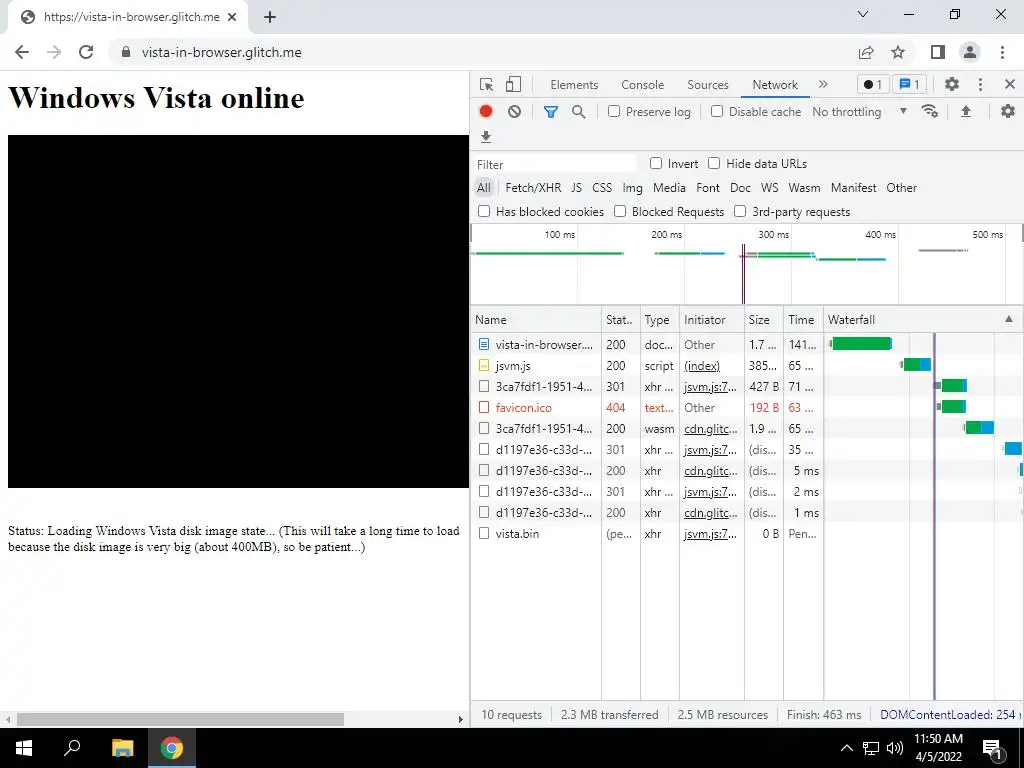Screen dimensions: 1024x768
Task: Click the page horizontal scrollbar thumb
Action: tap(180, 719)
